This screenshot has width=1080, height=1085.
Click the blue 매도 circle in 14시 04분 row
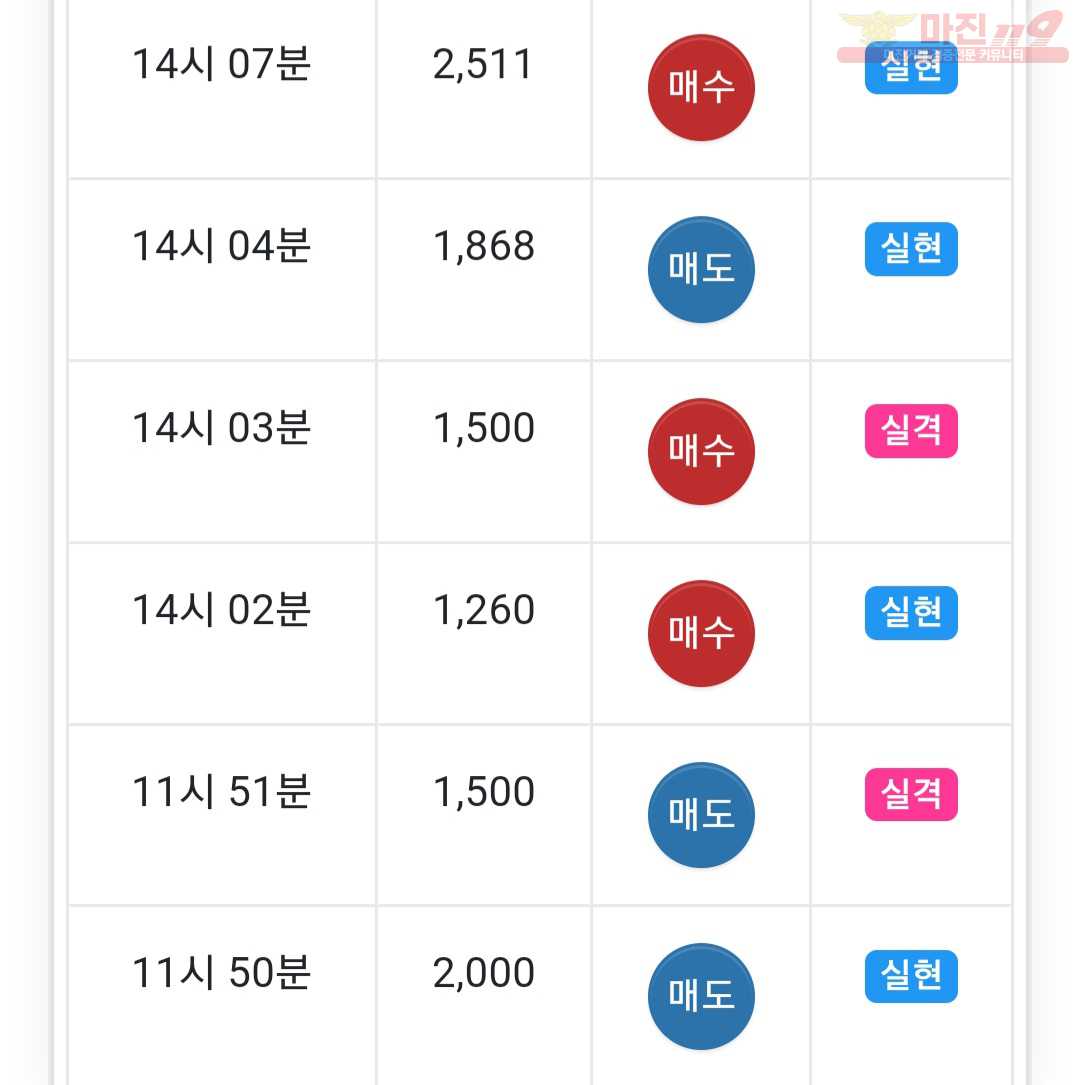[701, 269]
